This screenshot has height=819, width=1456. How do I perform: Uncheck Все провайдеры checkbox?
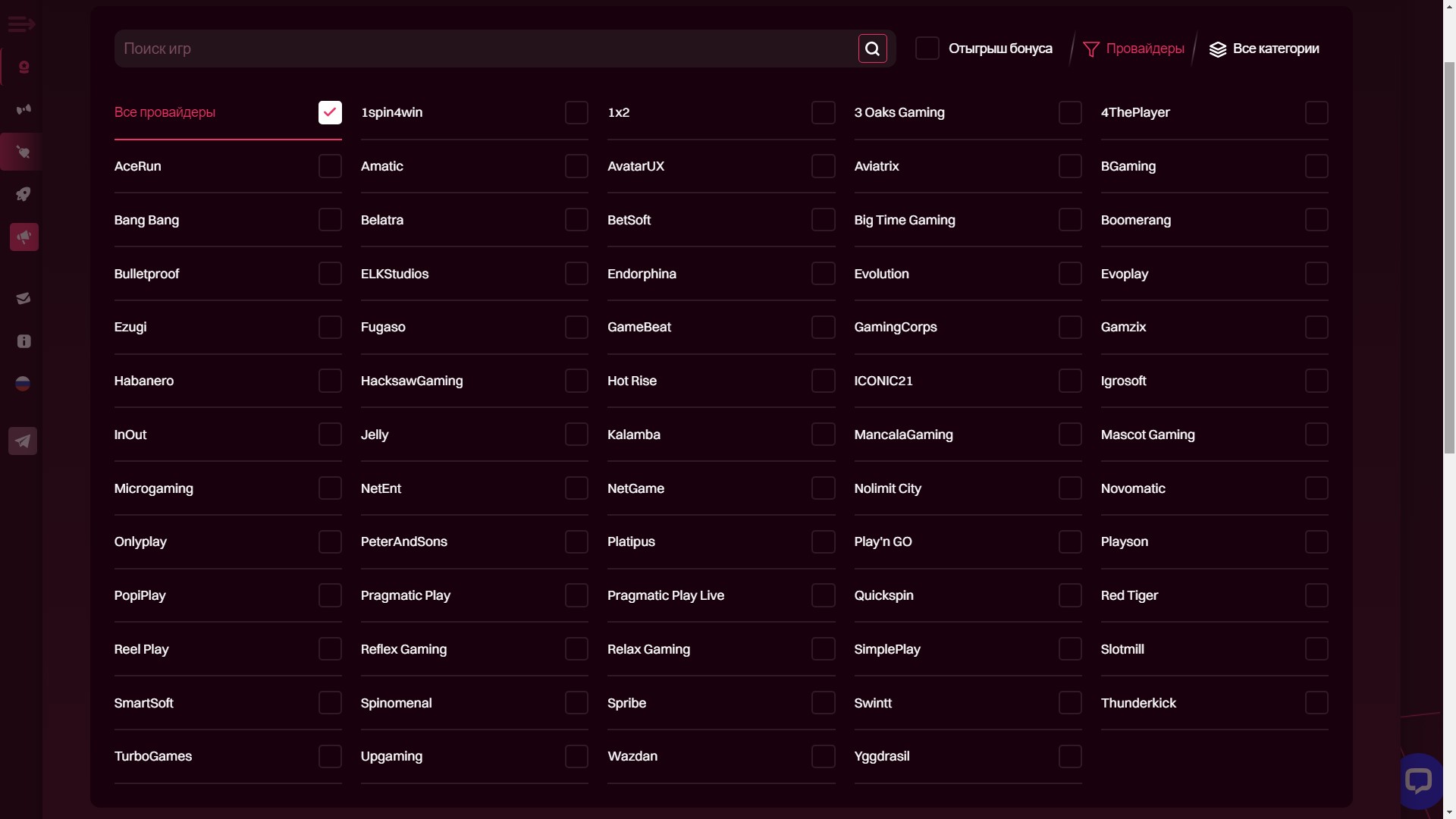[x=330, y=112]
